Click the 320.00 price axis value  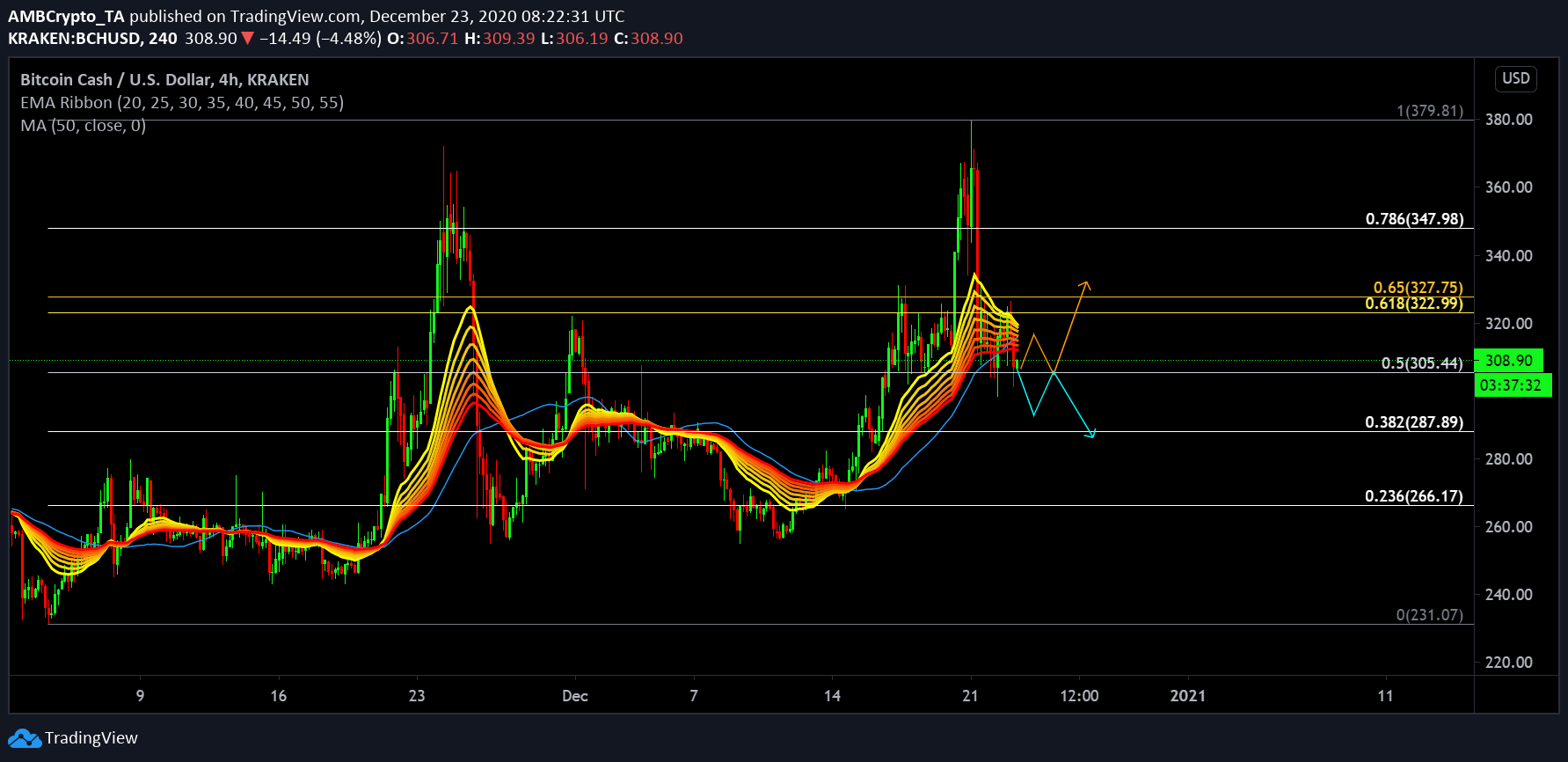pos(1509,324)
